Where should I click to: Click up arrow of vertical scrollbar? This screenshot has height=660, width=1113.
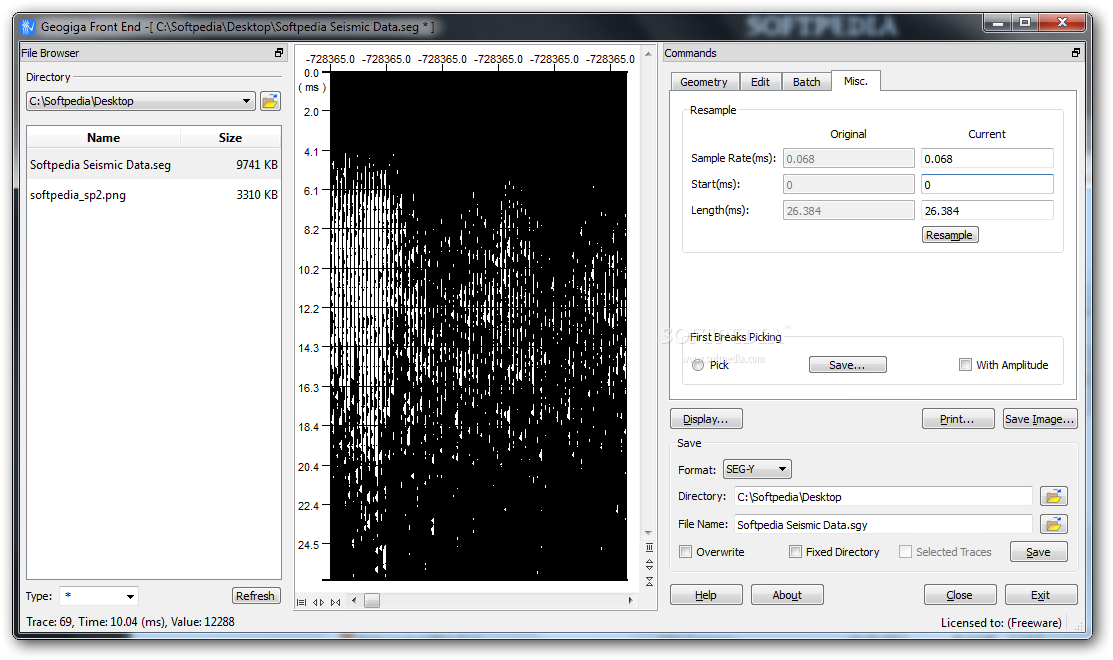point(648,54)
